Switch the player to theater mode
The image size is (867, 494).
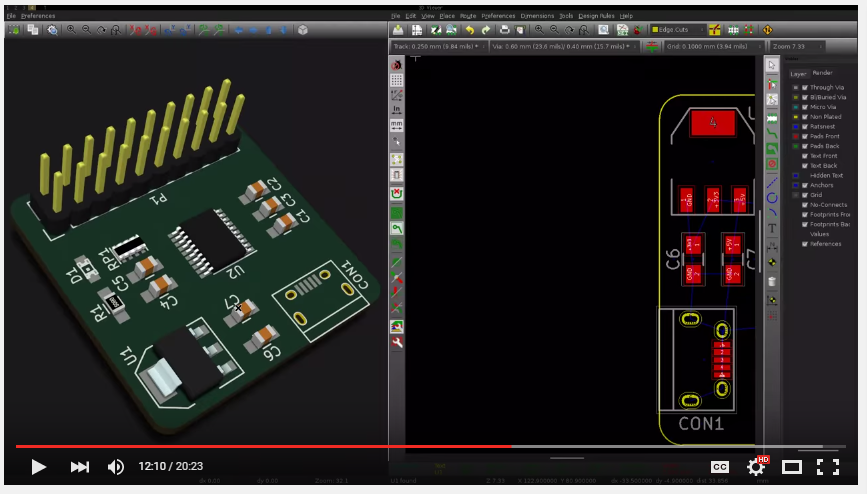tap(791, 467)
